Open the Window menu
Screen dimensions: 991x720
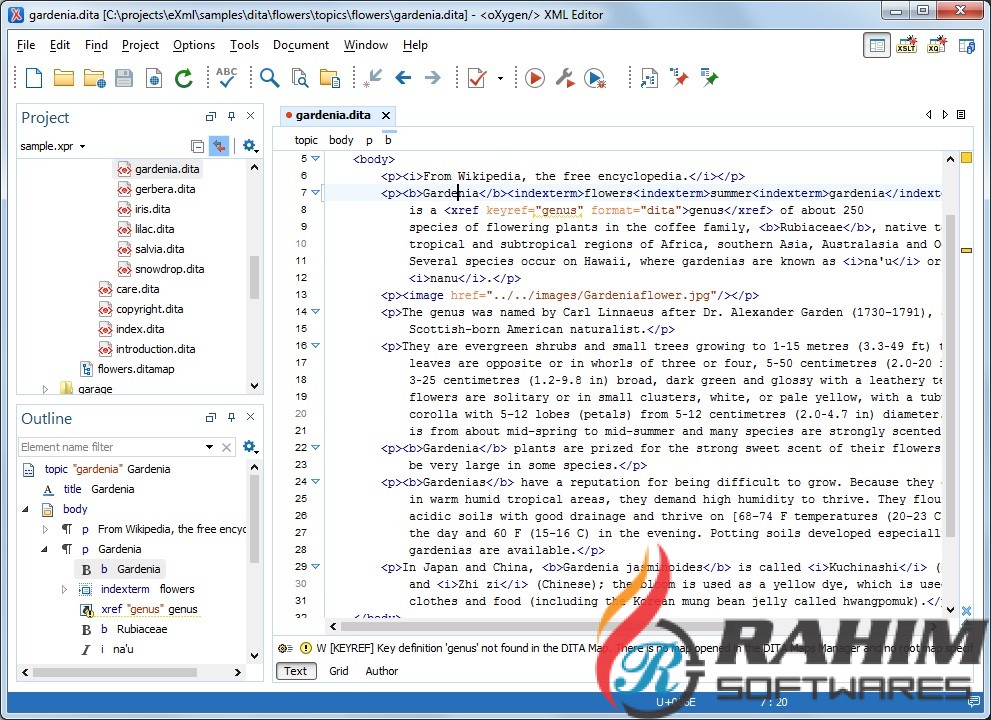[366, 45]
